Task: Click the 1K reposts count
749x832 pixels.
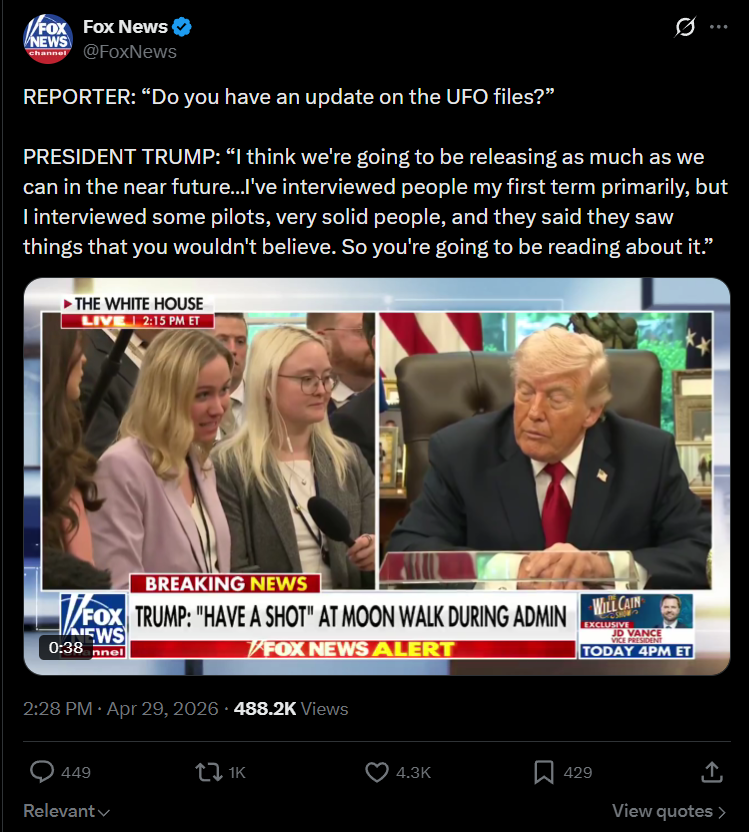Action: pyautogui.click(x=237, y=773)
